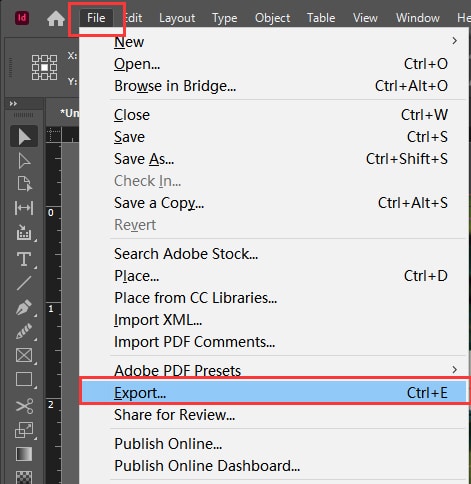The width and height of the screenshot is (471, 484).
Task: Open the Layout menu
Action: (177, 18)
